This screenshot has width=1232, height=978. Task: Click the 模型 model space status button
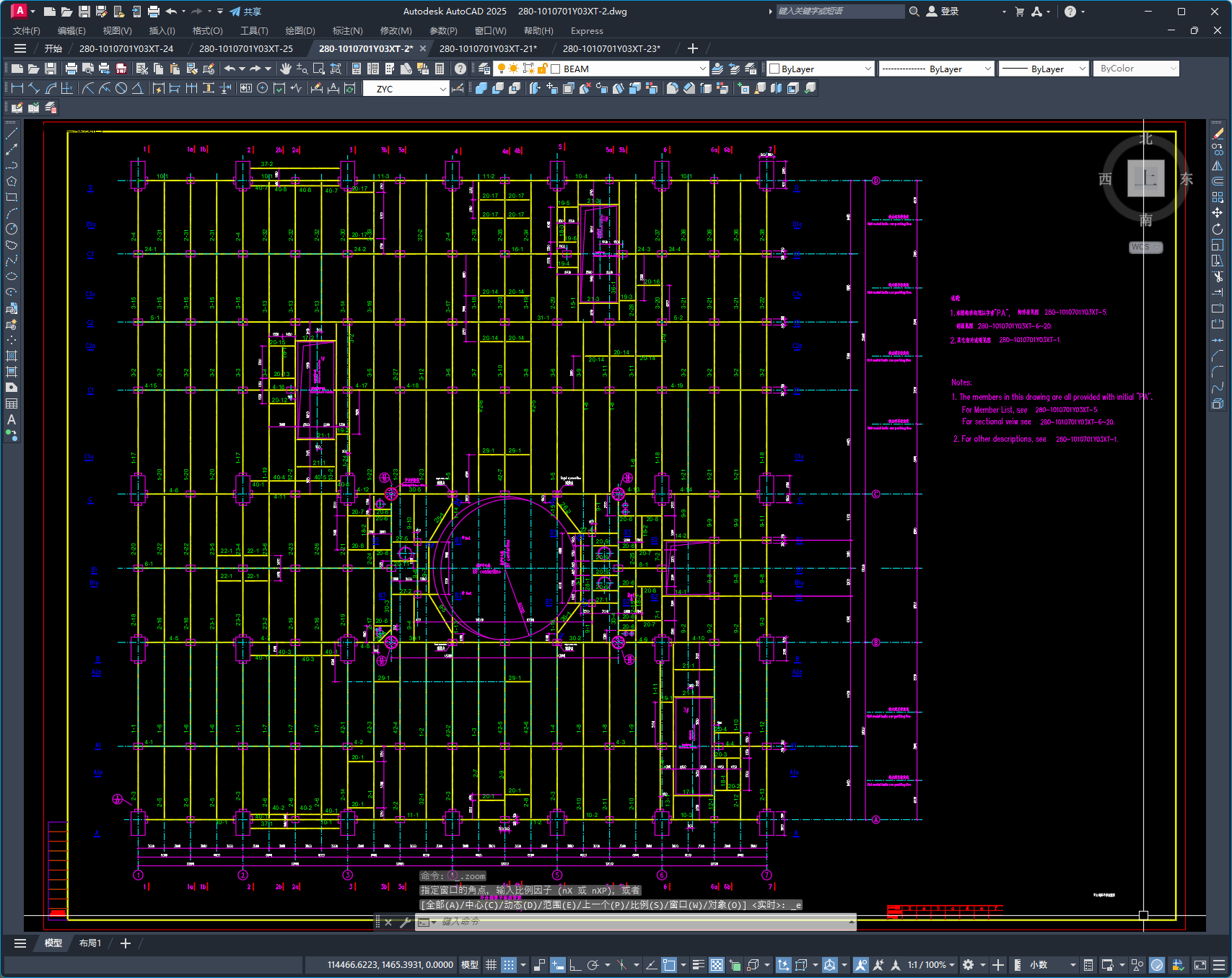coord(470,965)
